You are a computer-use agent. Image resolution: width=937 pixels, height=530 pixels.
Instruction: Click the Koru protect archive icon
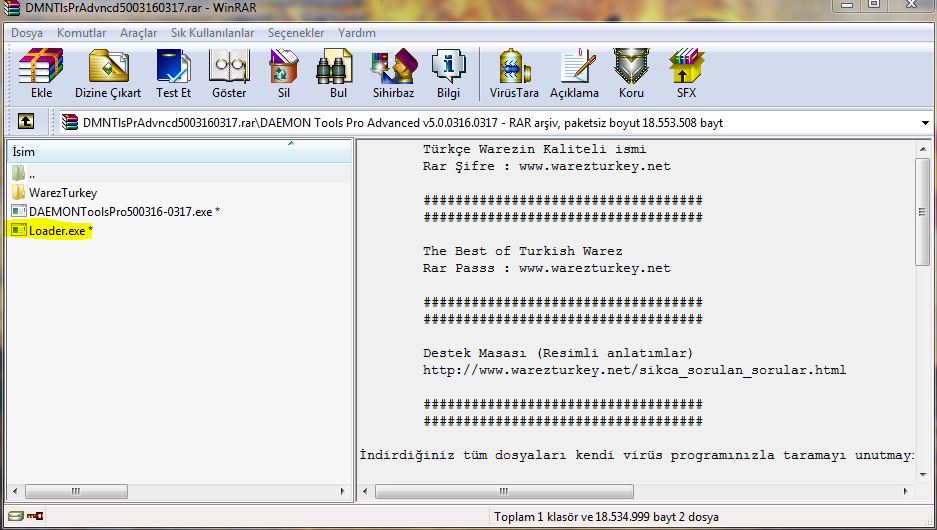(x=631, y=67)
